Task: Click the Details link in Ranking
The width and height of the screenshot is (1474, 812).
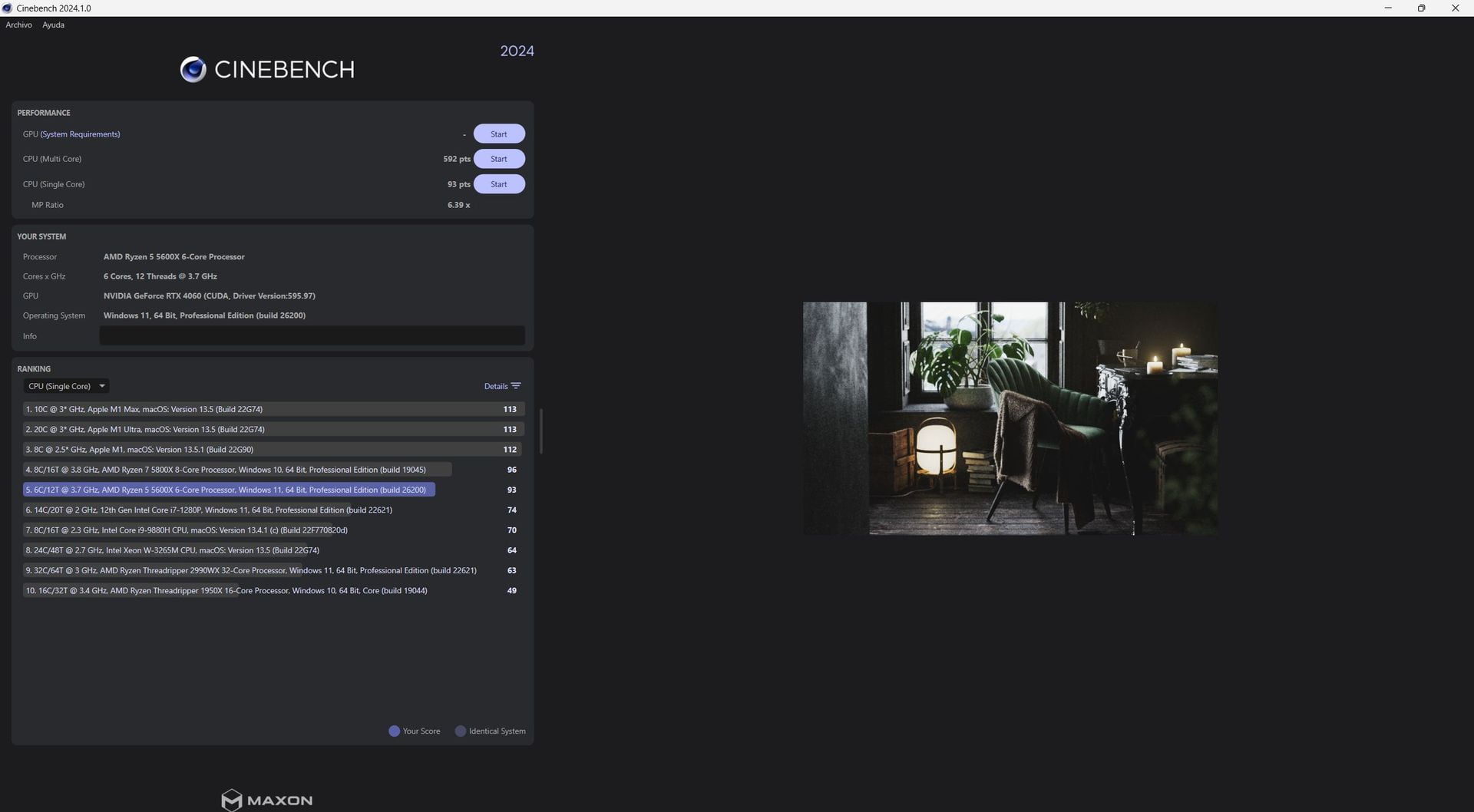Action: click(496, 386)
